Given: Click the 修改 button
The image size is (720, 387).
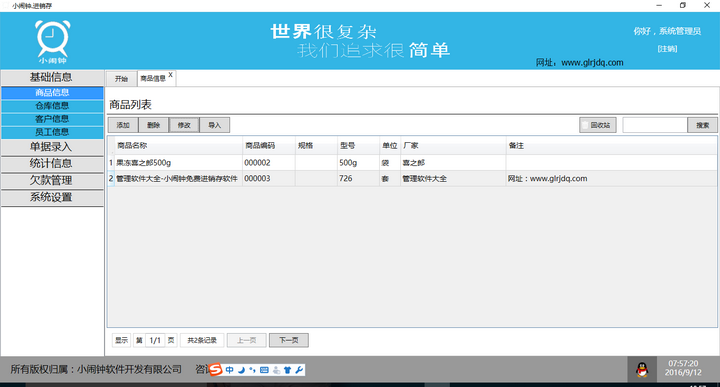Looking at the screenshot, I should click(x=184, y=125).
